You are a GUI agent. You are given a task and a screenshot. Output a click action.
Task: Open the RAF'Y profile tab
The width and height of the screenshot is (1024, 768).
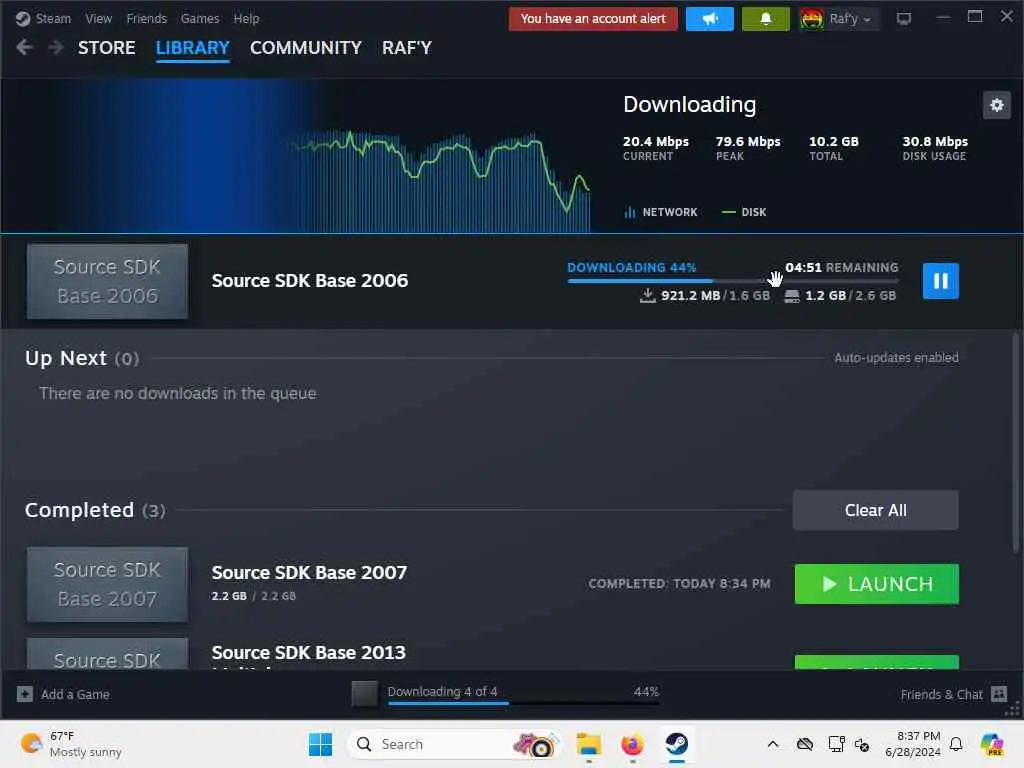[407, 48]
